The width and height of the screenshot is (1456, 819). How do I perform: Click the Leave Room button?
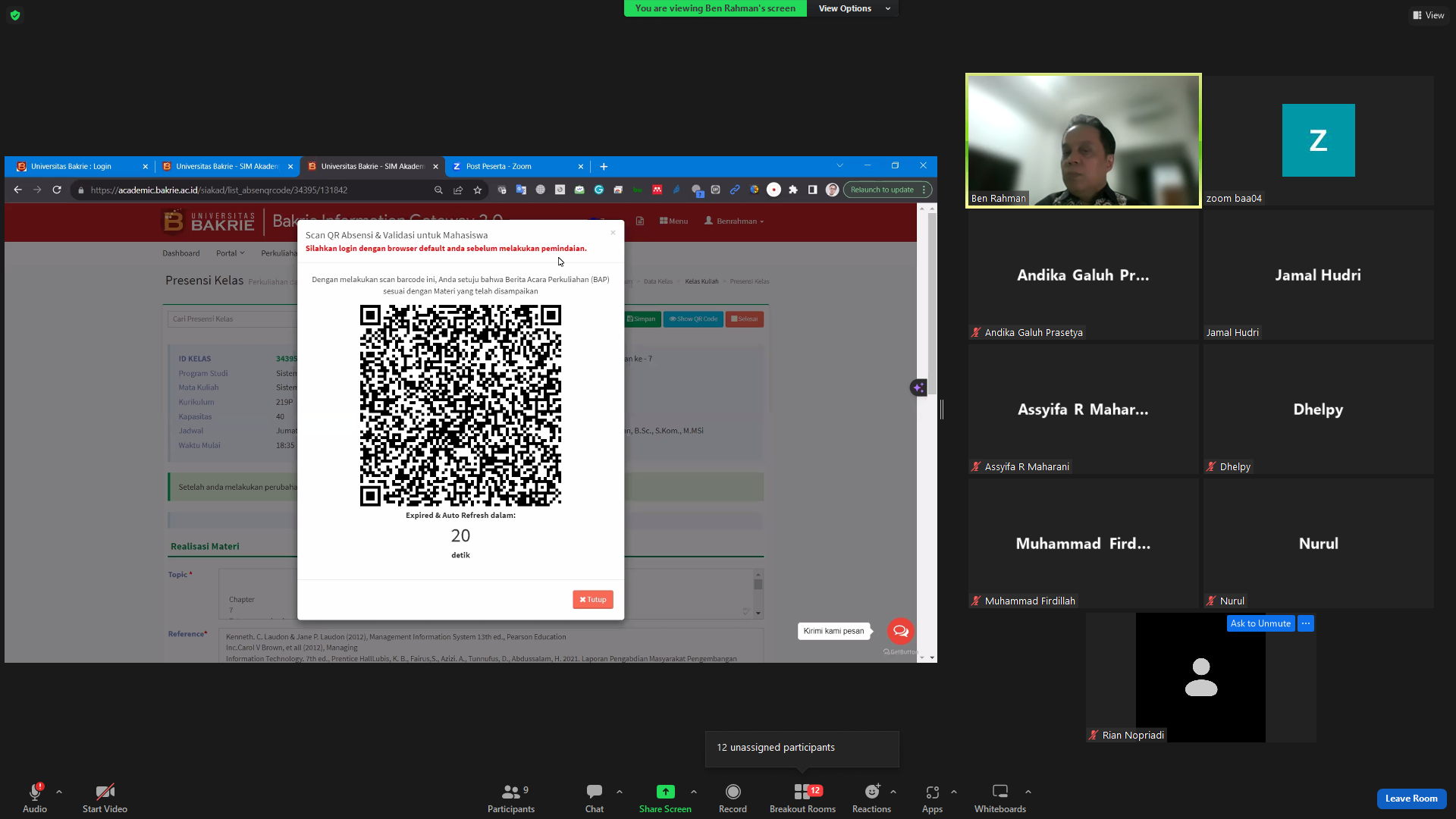(1411, 799)
